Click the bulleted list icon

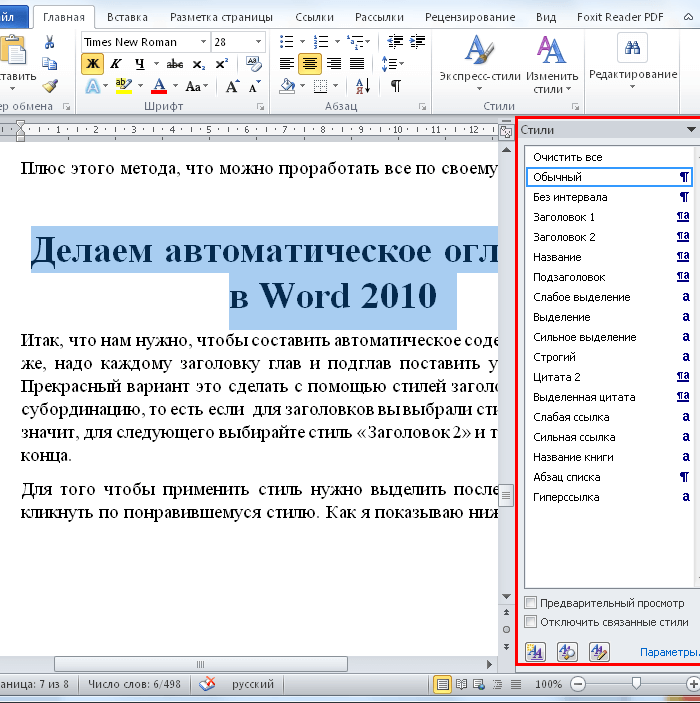286,42
